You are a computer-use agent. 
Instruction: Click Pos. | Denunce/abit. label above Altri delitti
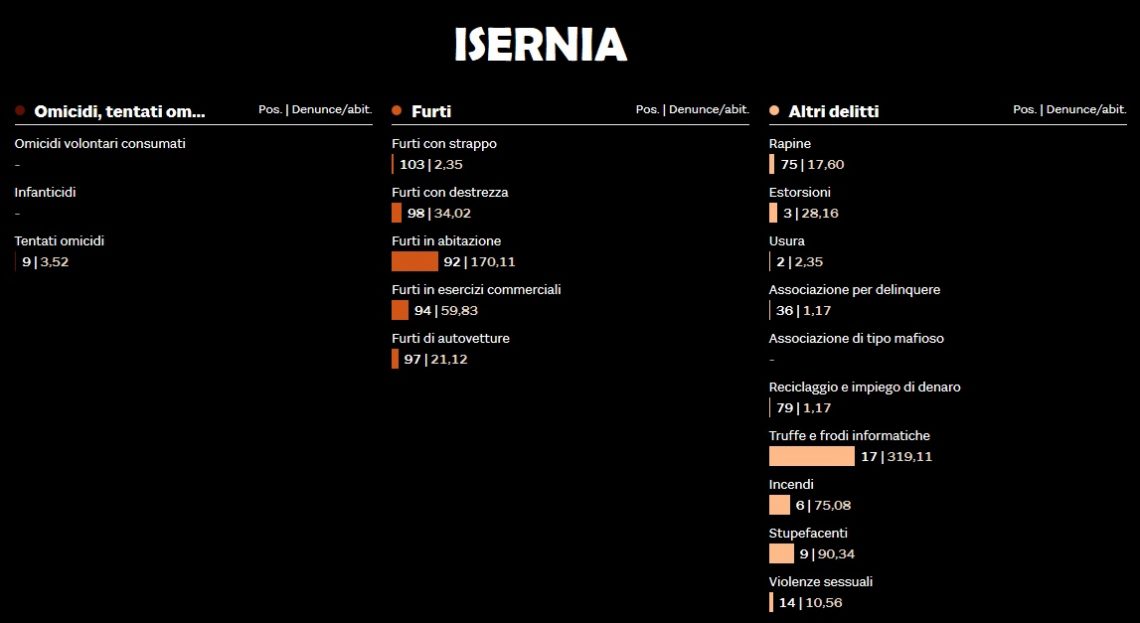(1069, 110)
